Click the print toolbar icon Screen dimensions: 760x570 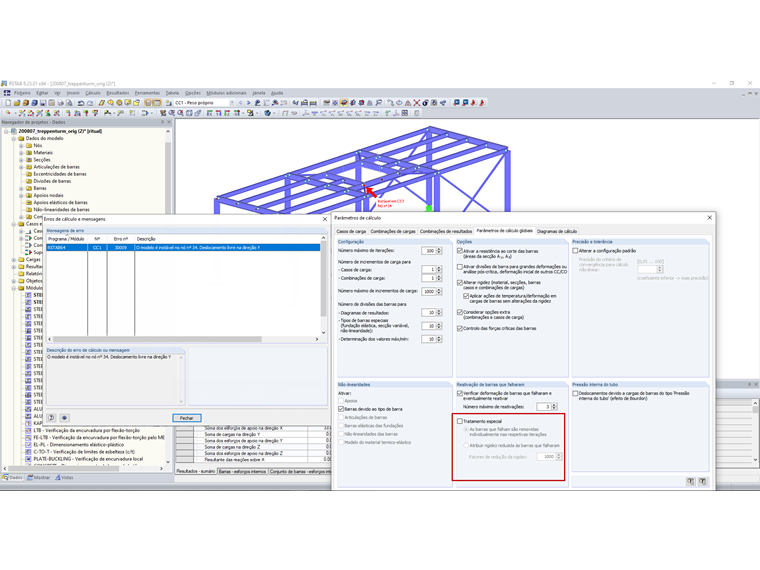[x=60, y=103]
